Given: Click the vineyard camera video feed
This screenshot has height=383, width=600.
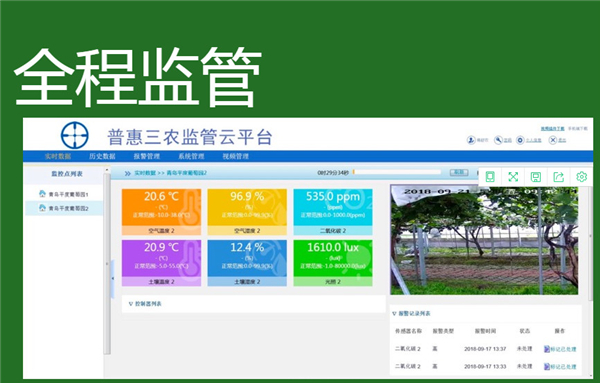Looking at the screenshot, I should [484, 240].
